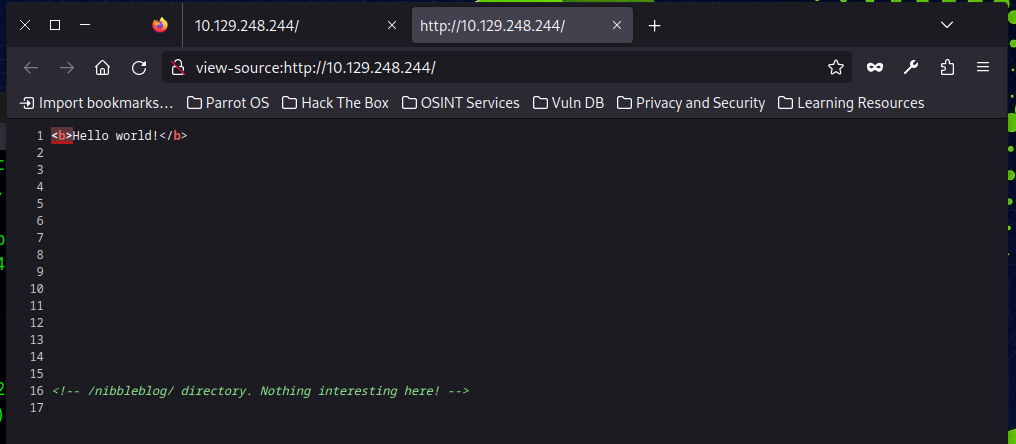Open the Vuln DB bookmark folder

pos(568,103)
